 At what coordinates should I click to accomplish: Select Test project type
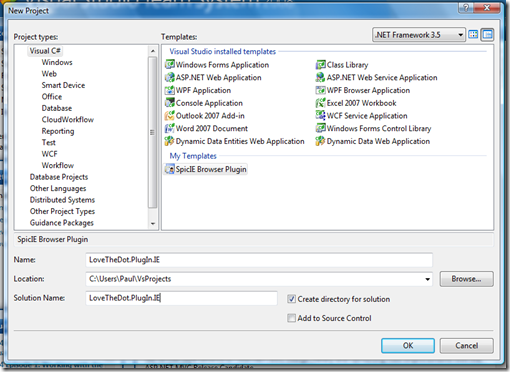coord(48,142)
